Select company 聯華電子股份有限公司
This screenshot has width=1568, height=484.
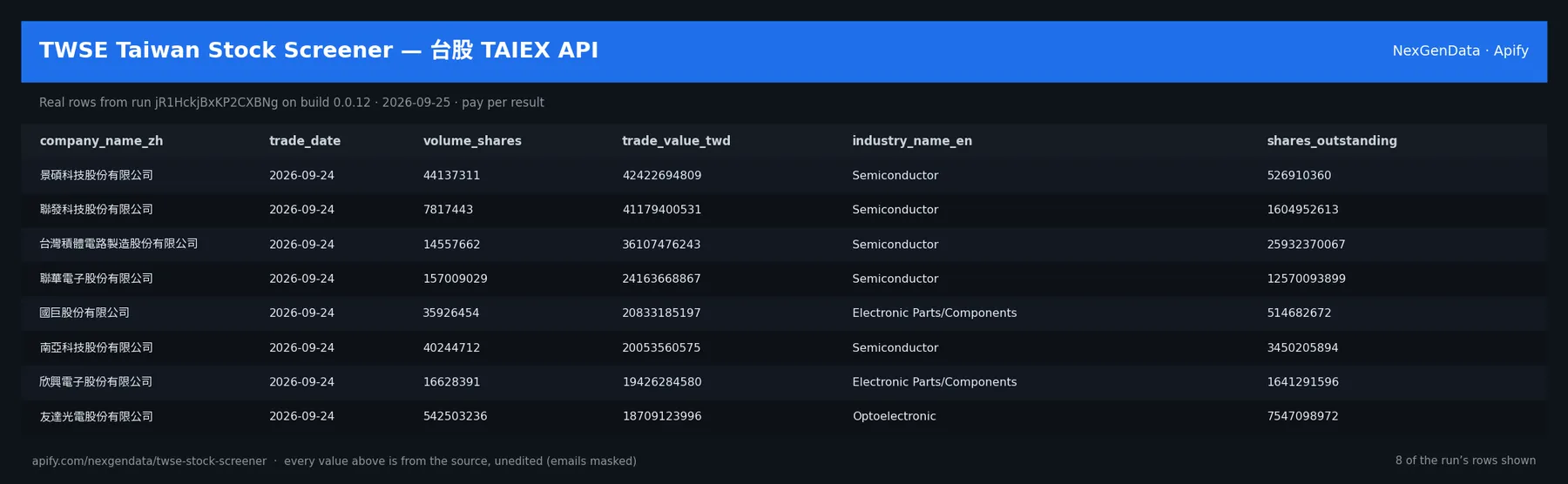96,279
